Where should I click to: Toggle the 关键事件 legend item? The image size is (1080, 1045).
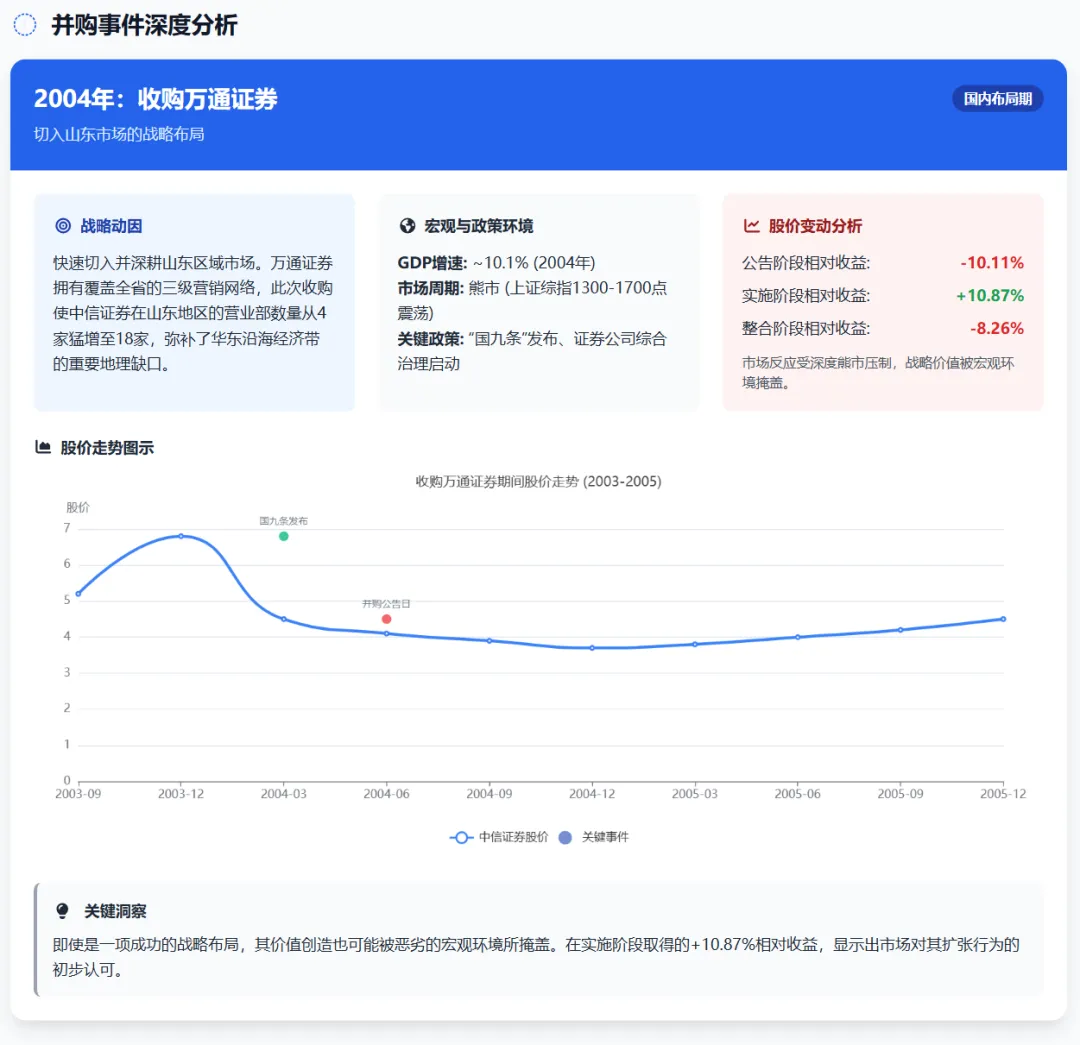click(x=593, y=837)
